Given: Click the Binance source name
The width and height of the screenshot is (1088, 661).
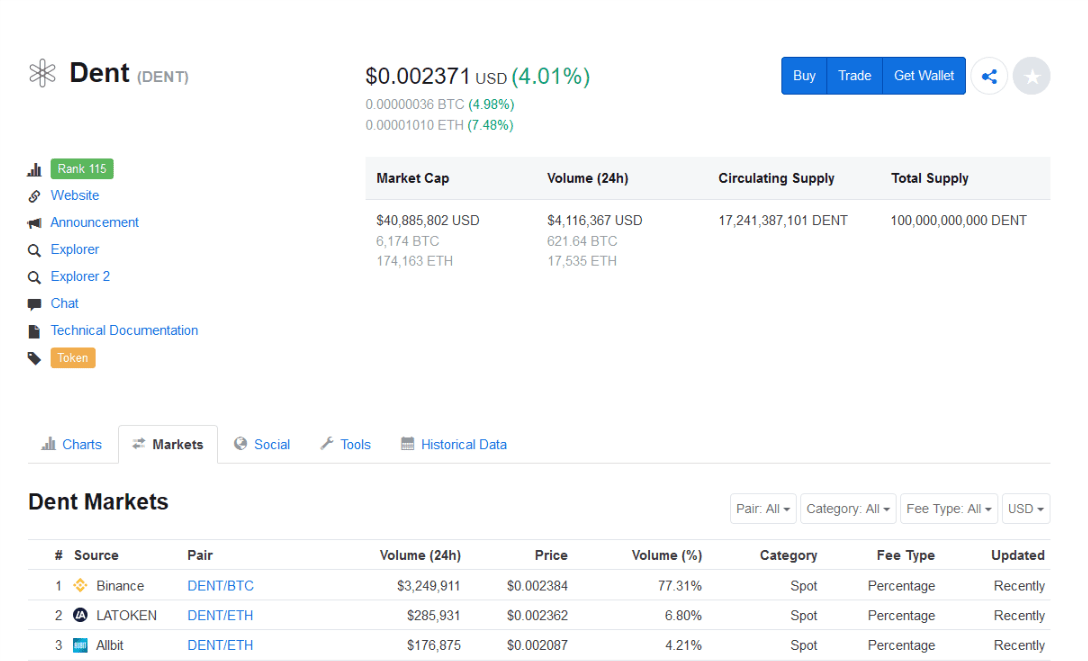Looking at the screenshot, I should pyautogui.click(x=120, y=586).
